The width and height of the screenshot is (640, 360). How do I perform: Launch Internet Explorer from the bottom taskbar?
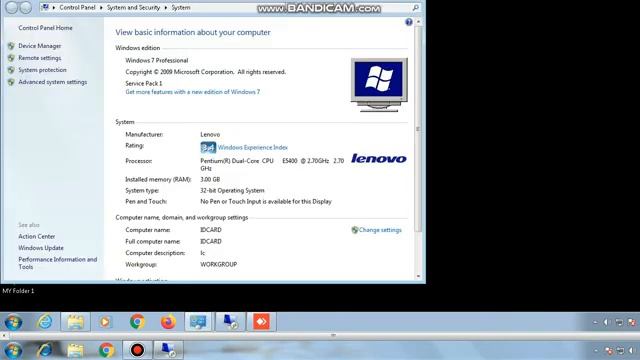[44, 350]
